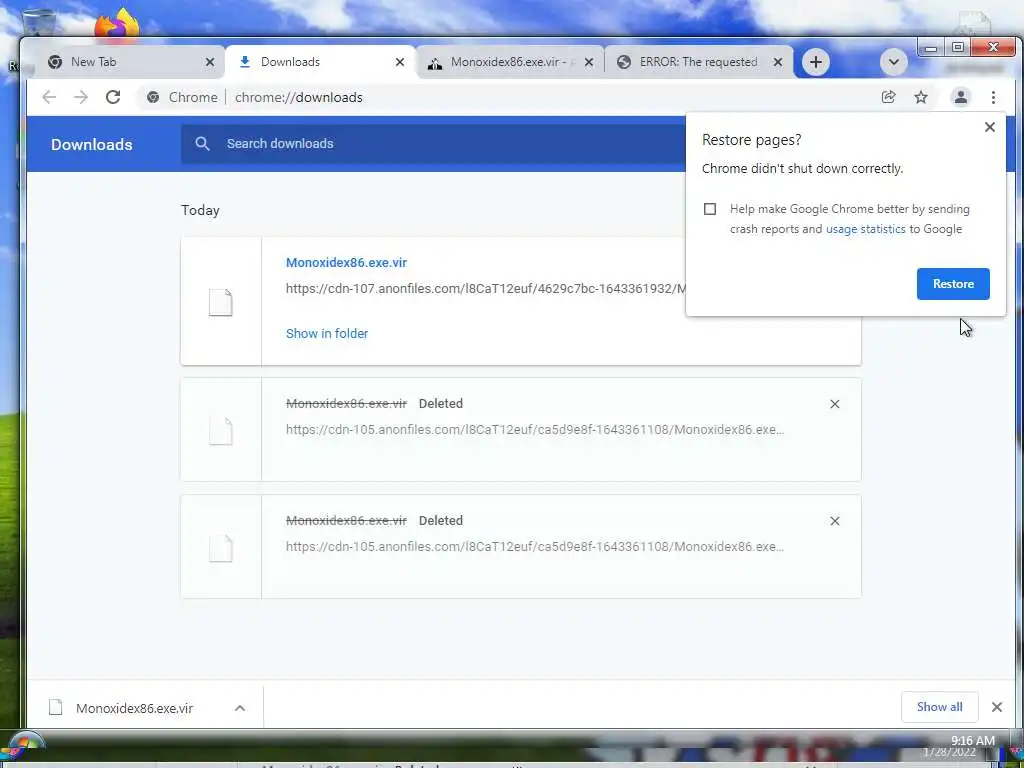The image size is (1024, 768).
Task: Open the Monoxidex86.exe.vir browser tab
Action: pos(509,62)
